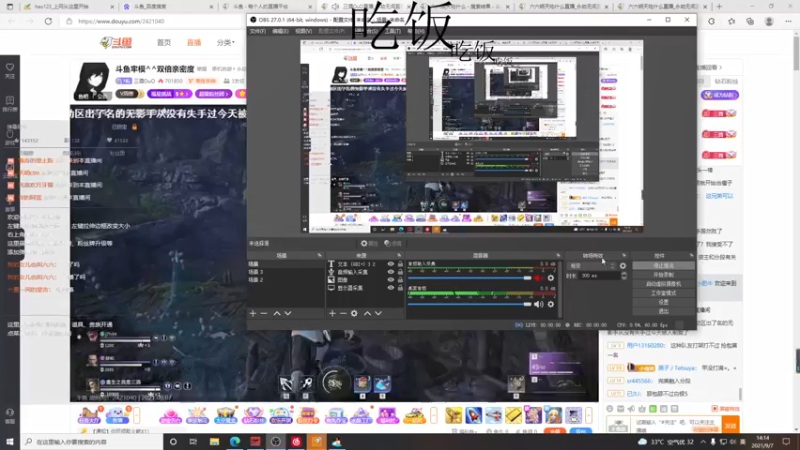800x450 pixels.
Task: Click Exit button in OBS controls
Action: pyautogui.click(x=663, y=311)
